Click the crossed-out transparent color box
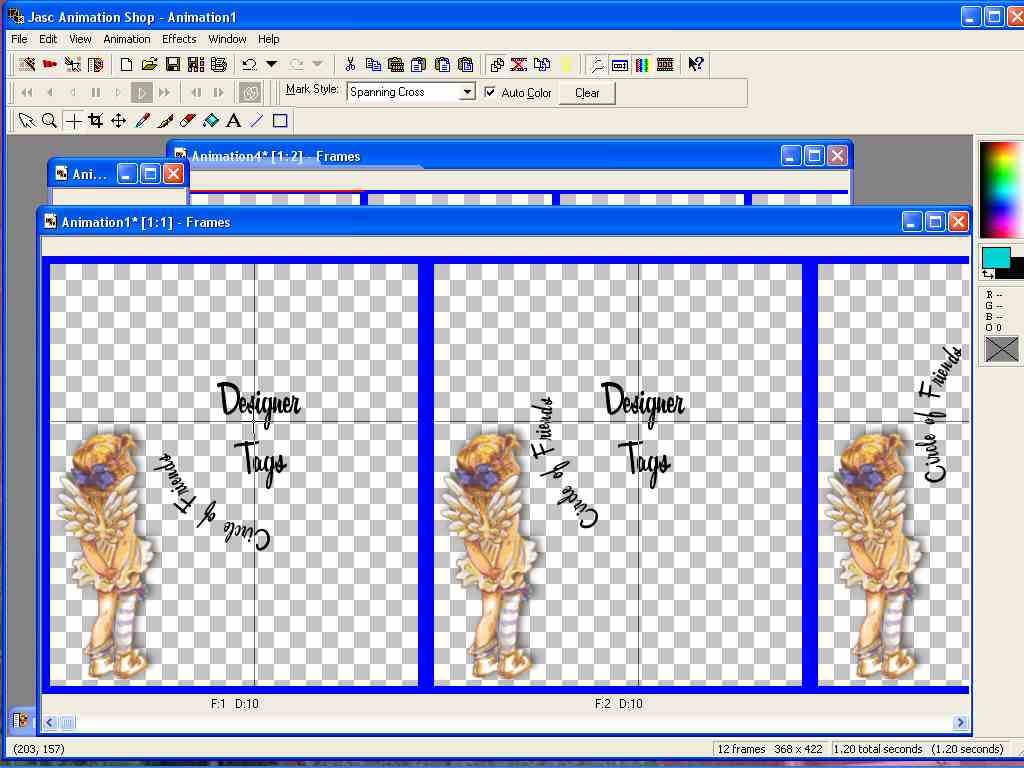Screen dimensions: 1024x768 (x=1001, y=349)
